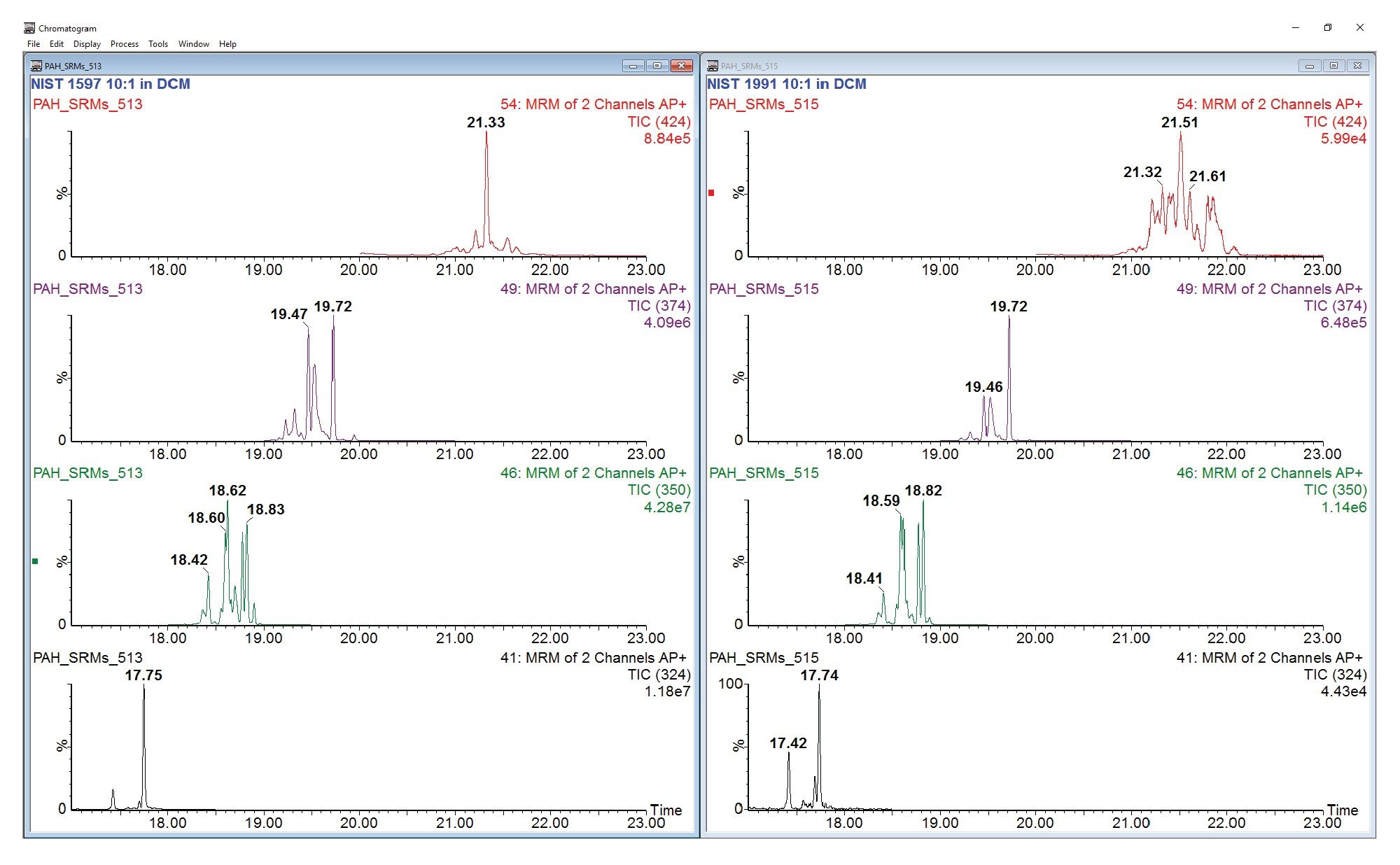Image resolution: width=1400 pixels, height=865 pixels.
Task: Click the Chromatogram application icon in the title bar
Action: [x=29, y=28]
